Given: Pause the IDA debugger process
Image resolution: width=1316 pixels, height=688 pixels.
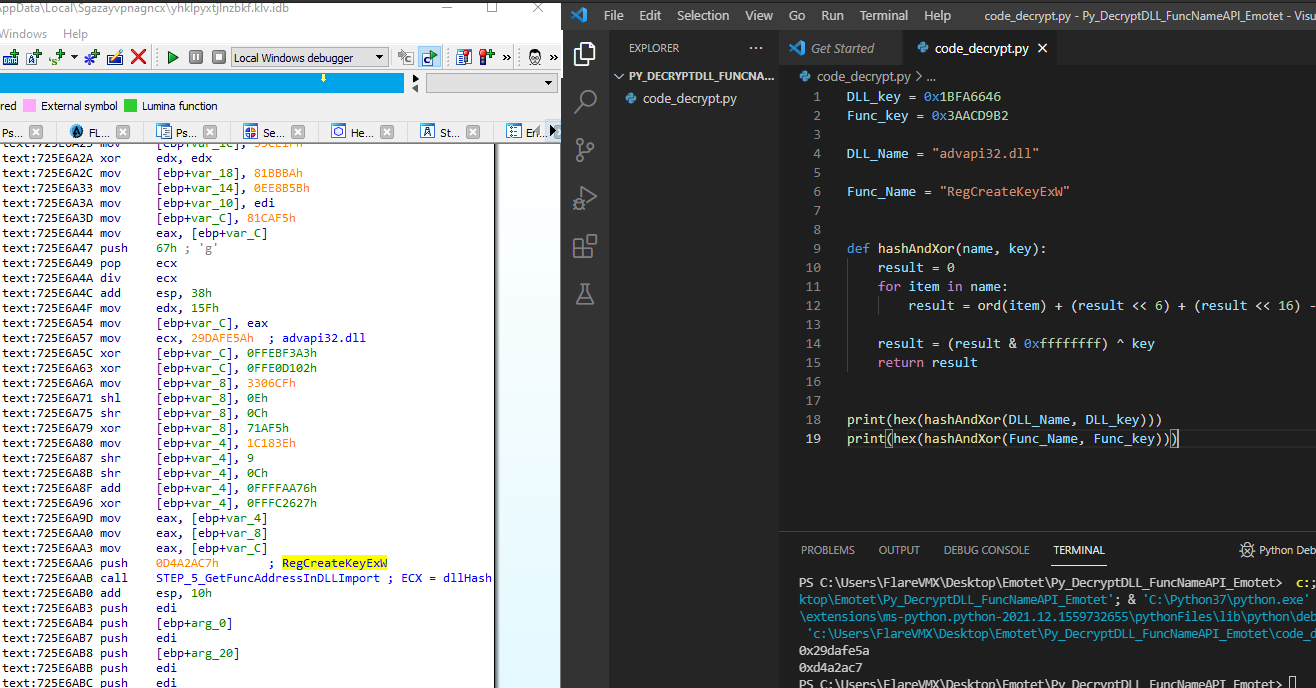Looking at the screenshot, I should (x=195, y=57).
